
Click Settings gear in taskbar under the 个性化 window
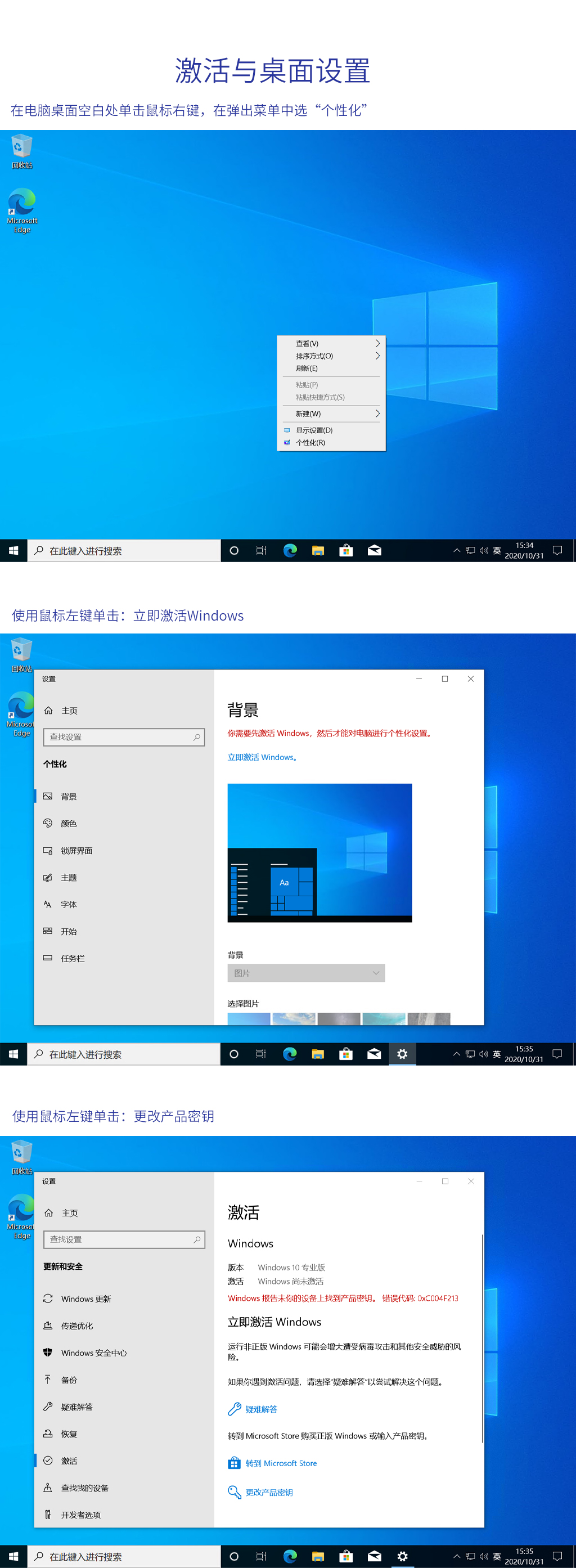[x=402, y=1054]
